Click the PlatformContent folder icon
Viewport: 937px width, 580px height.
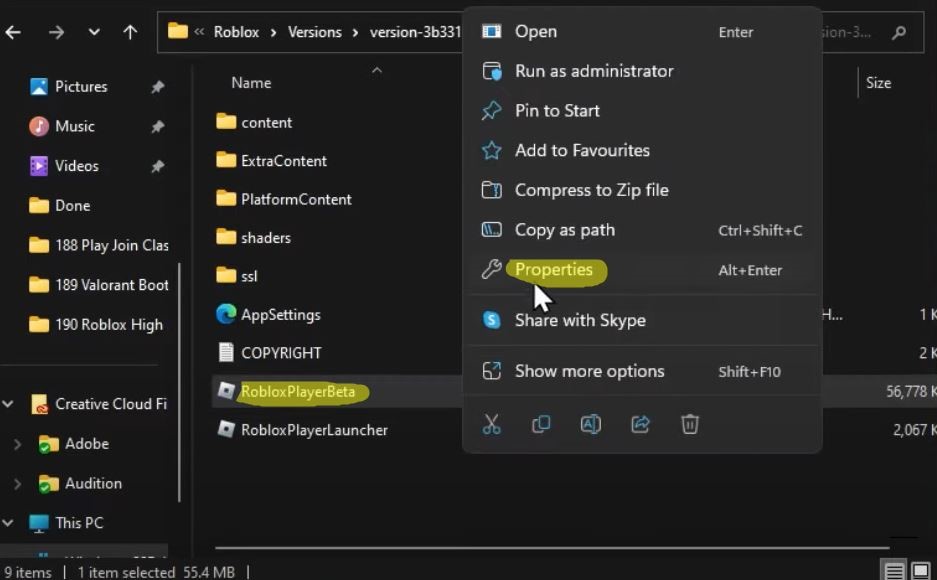(x=226, y=198)
